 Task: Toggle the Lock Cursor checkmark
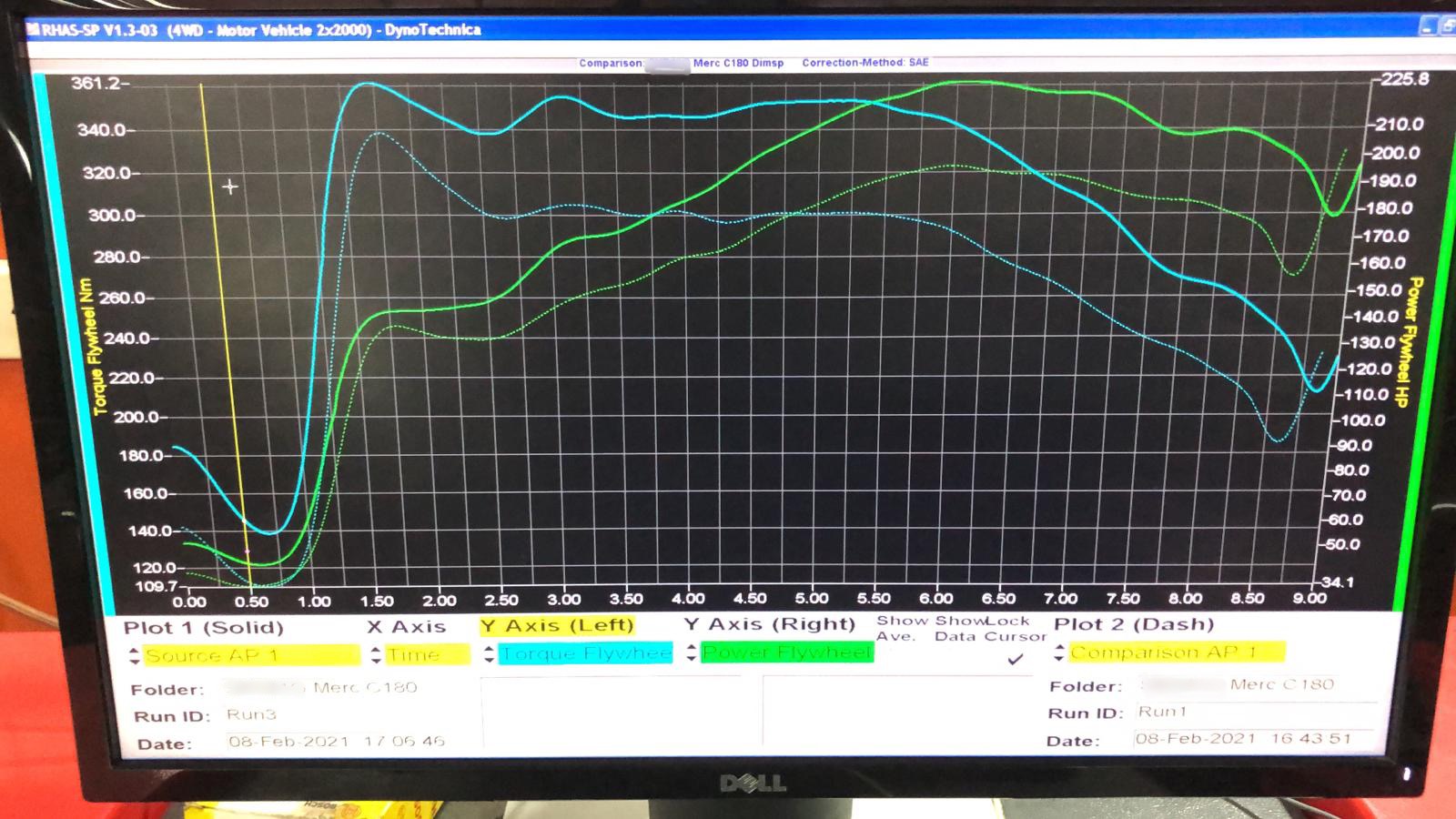click(x=1016, y=659)
